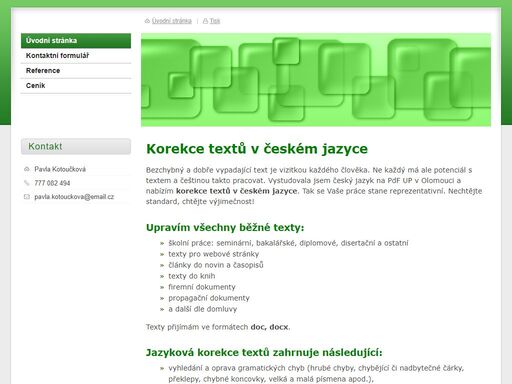Click the pavla.kotouckova@email.cz address
The height and width of the screenshot is (384, 512).
pos(74,197)
